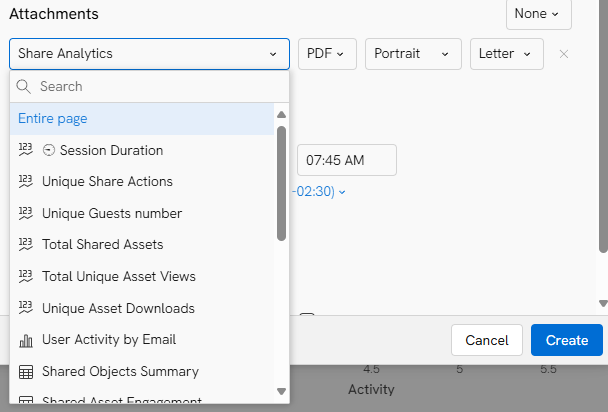The width and height of the screenshot is (608, 412).
Task: Remove attachment with the X icon
Action: click(564, 54)
